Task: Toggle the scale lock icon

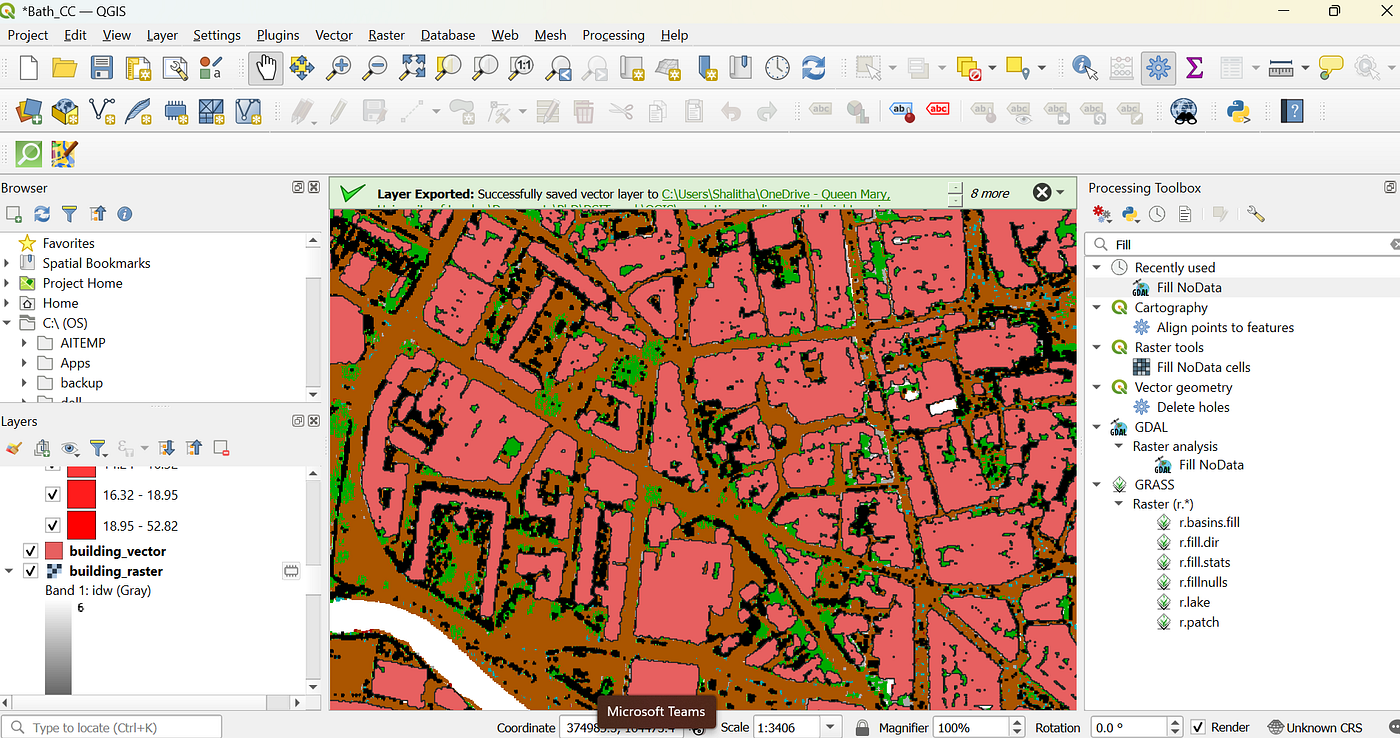Action: (863, 727)
